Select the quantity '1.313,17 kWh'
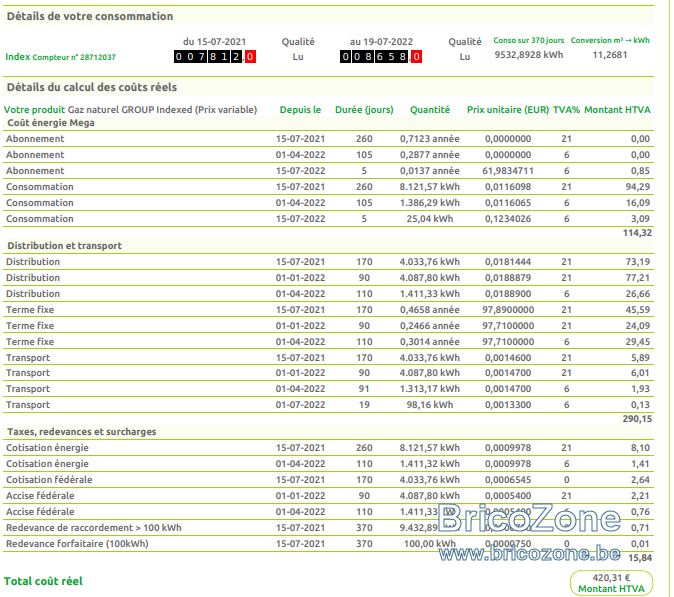 430,389
